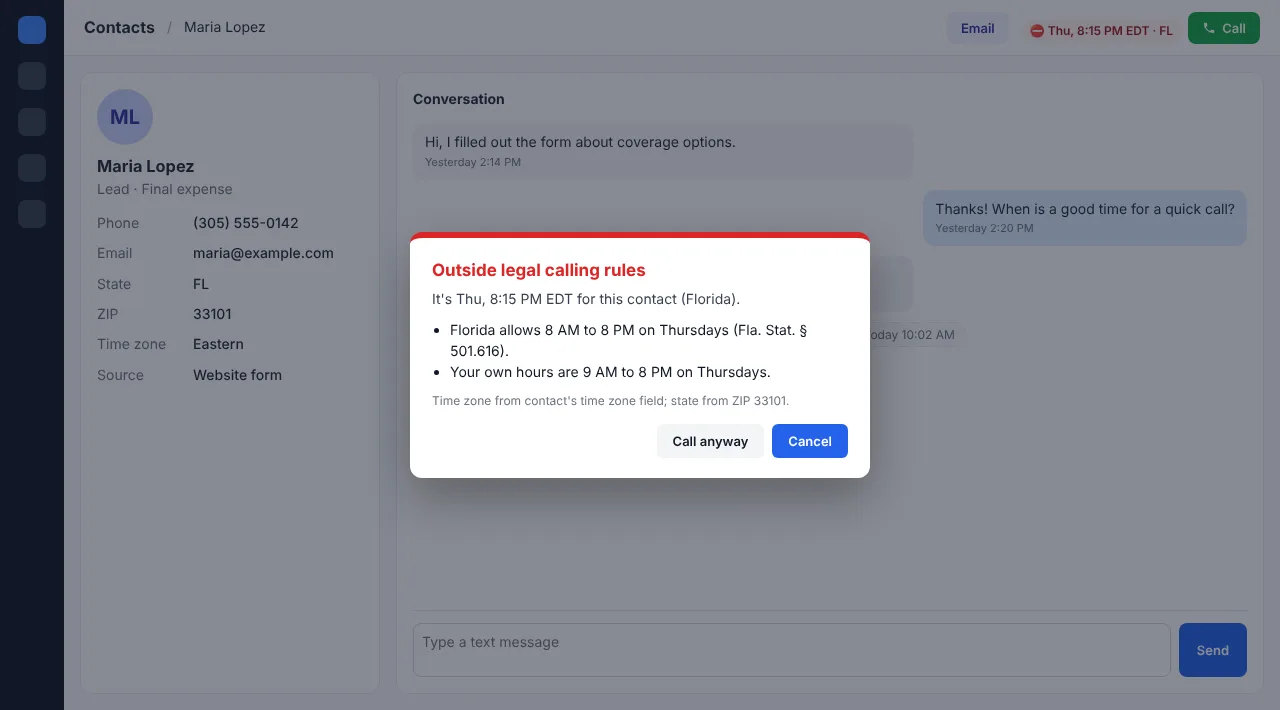The width and height of the screenshot is (1280, 710).
Task: Click the time zone source footnote
Action: click(x=611, y=401)
